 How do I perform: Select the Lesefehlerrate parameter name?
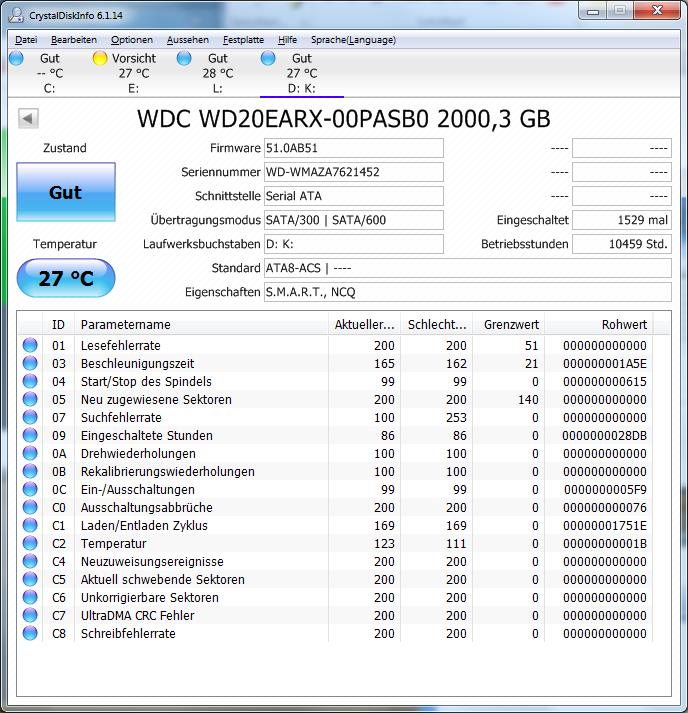click(x=121, y=346)
